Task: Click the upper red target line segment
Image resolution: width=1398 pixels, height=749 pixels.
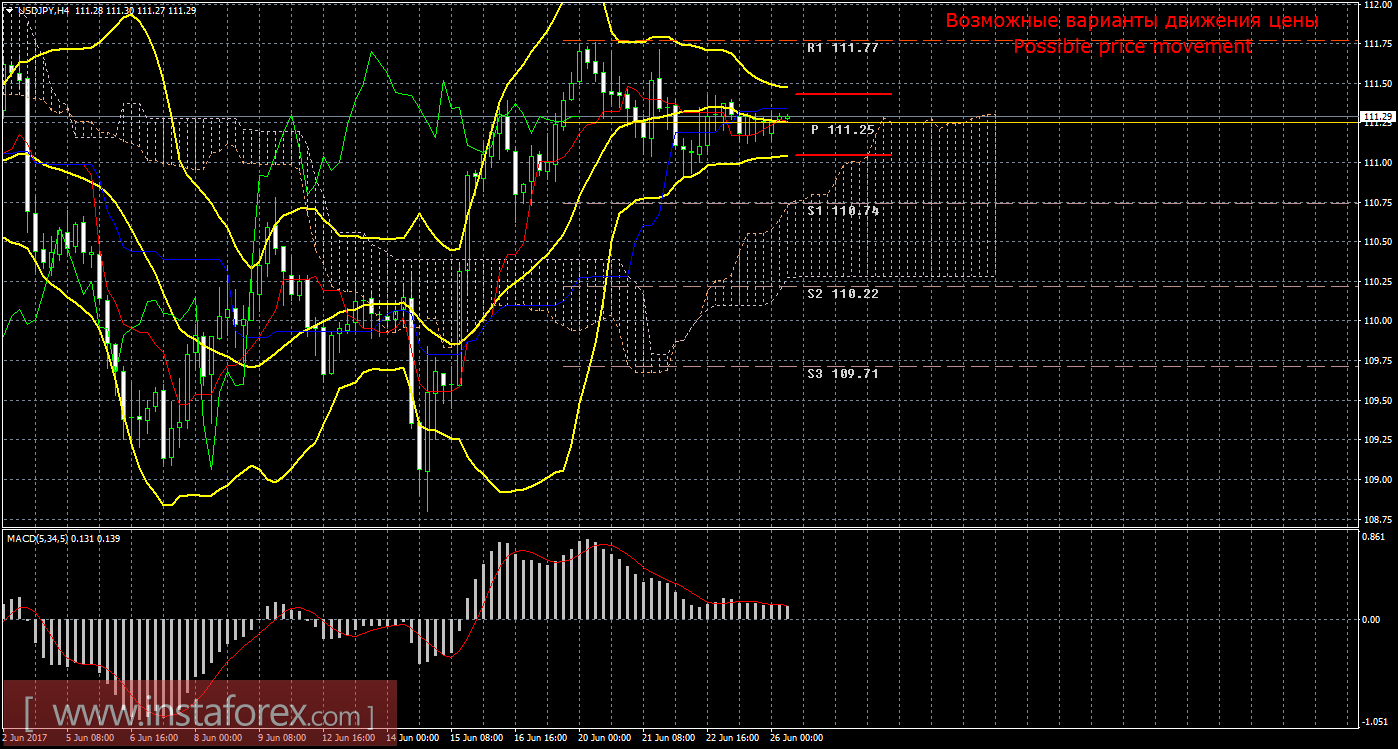Action: coord(843,94)
